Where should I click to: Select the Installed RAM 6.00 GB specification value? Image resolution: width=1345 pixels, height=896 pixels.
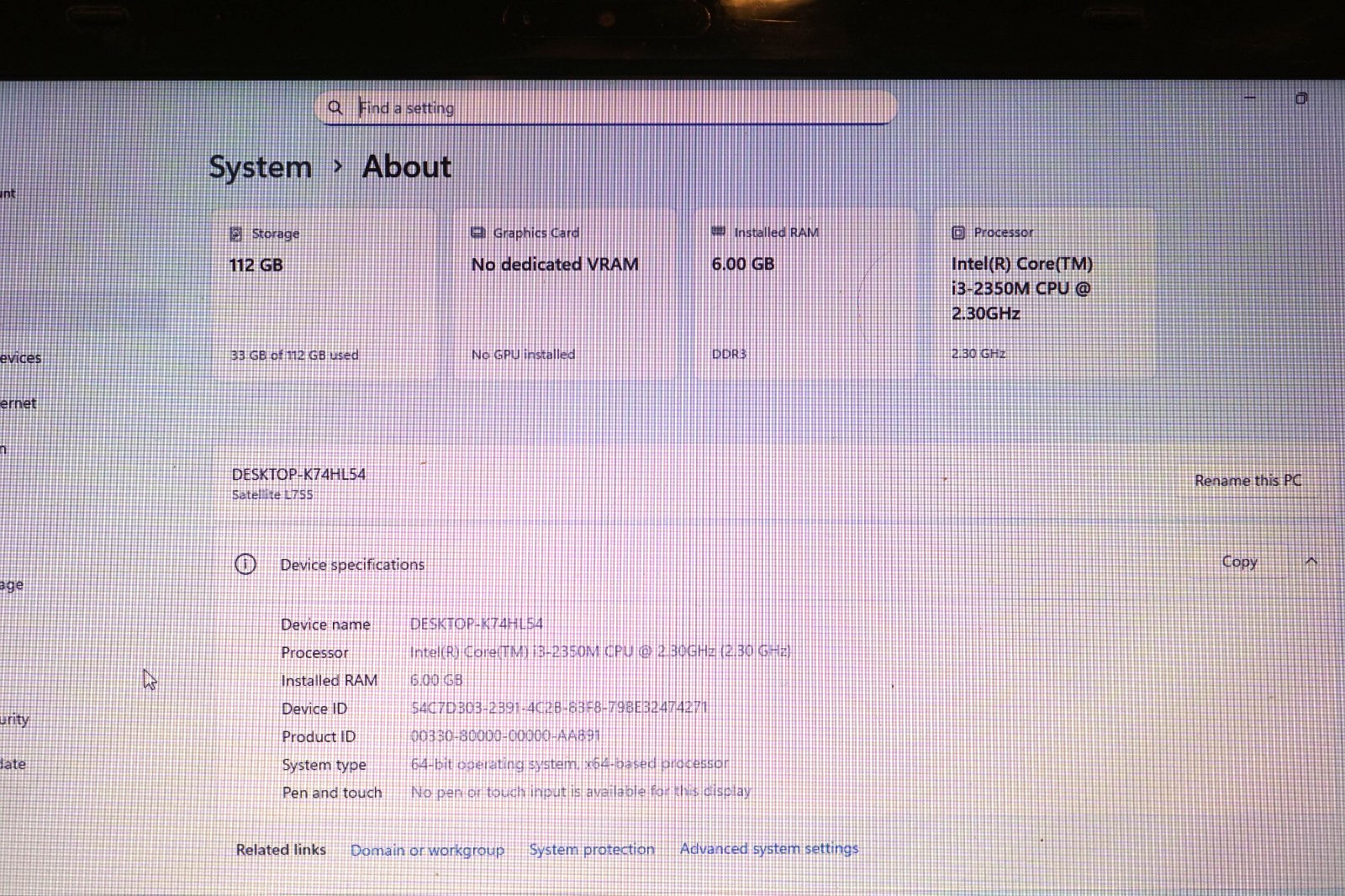[436, 680]
